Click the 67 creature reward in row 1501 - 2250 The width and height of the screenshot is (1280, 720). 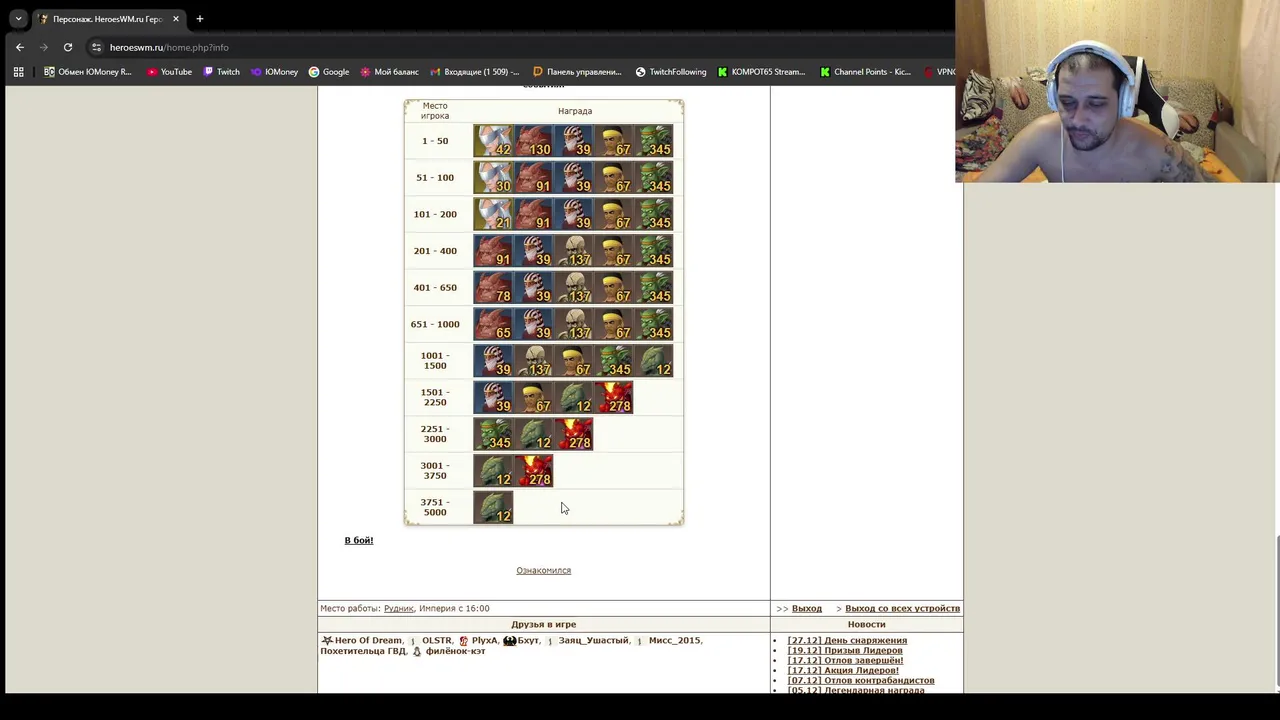pos(533,398)
